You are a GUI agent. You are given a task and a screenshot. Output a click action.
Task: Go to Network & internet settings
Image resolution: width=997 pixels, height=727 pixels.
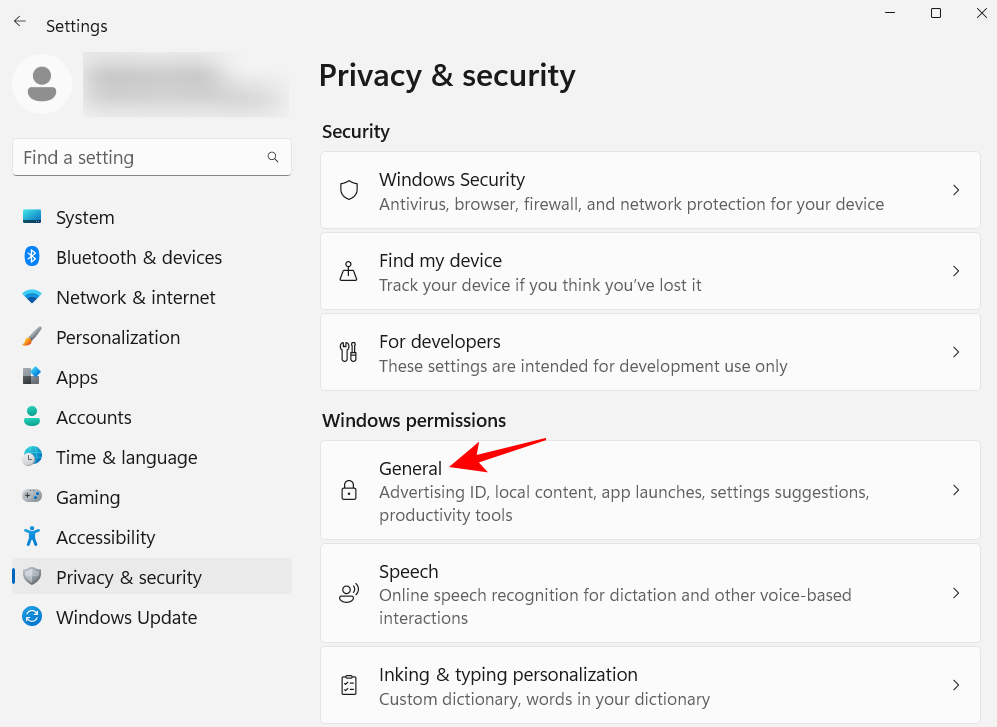click(x=135, y=297)
